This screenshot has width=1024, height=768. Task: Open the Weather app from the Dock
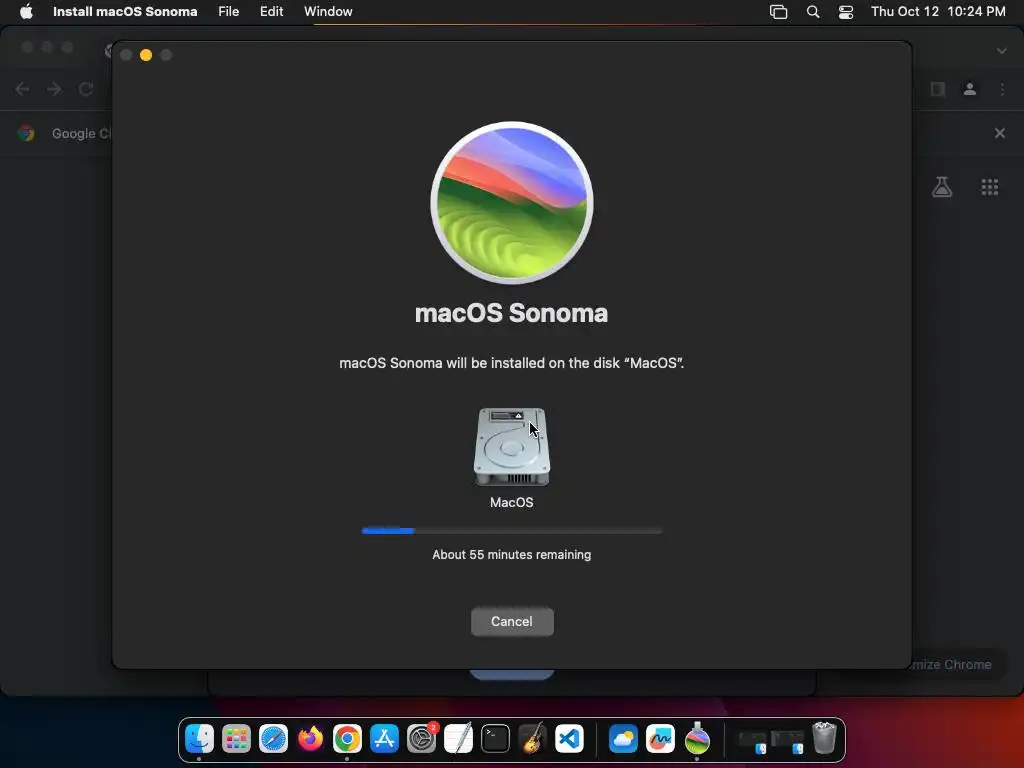click(623, 739)
